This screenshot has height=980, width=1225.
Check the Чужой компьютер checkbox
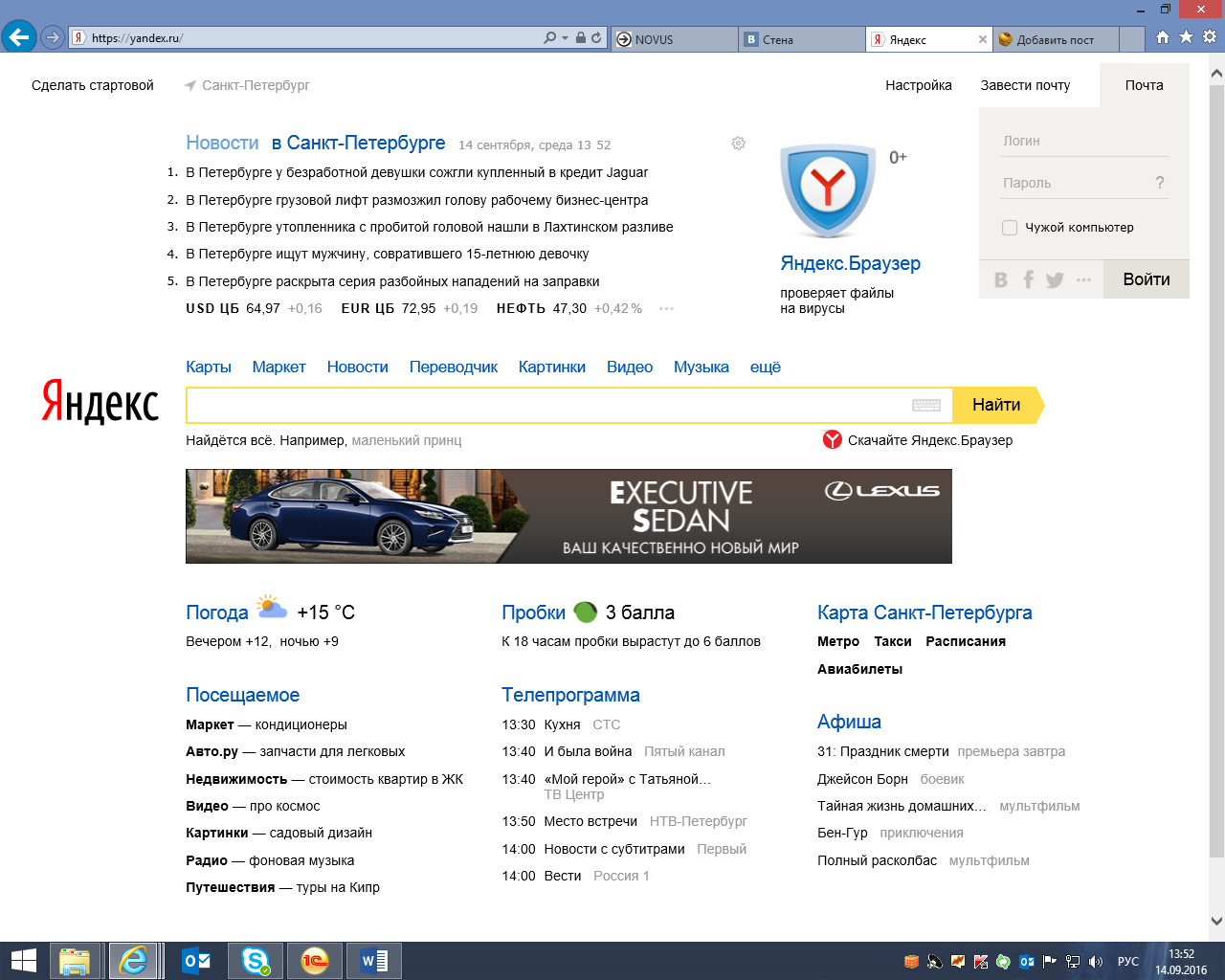pyautogui.click(x=1009, y=227)
